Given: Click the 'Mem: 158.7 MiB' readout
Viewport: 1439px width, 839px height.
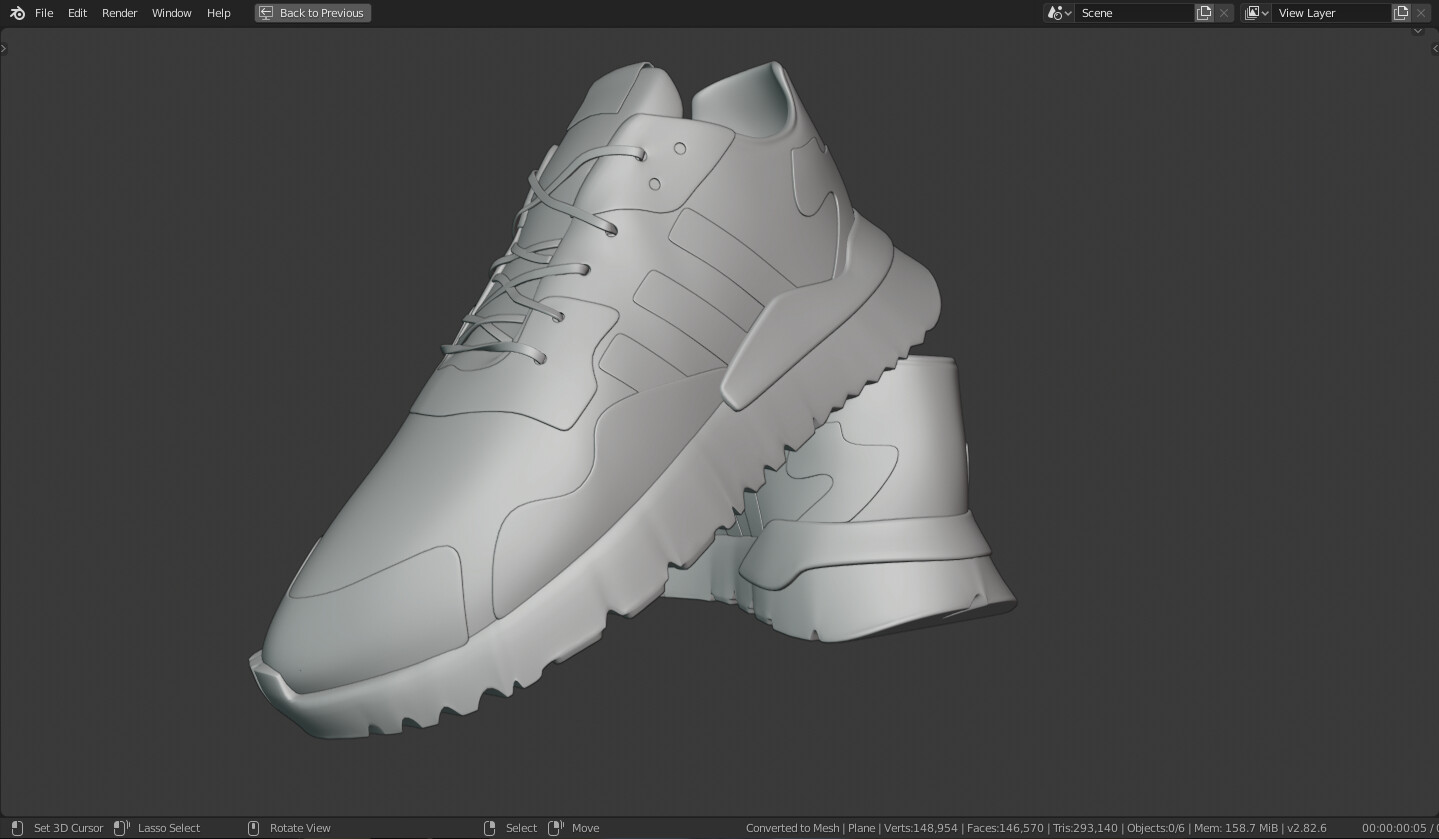Looking at the screenshot, I should point(1235,828).
